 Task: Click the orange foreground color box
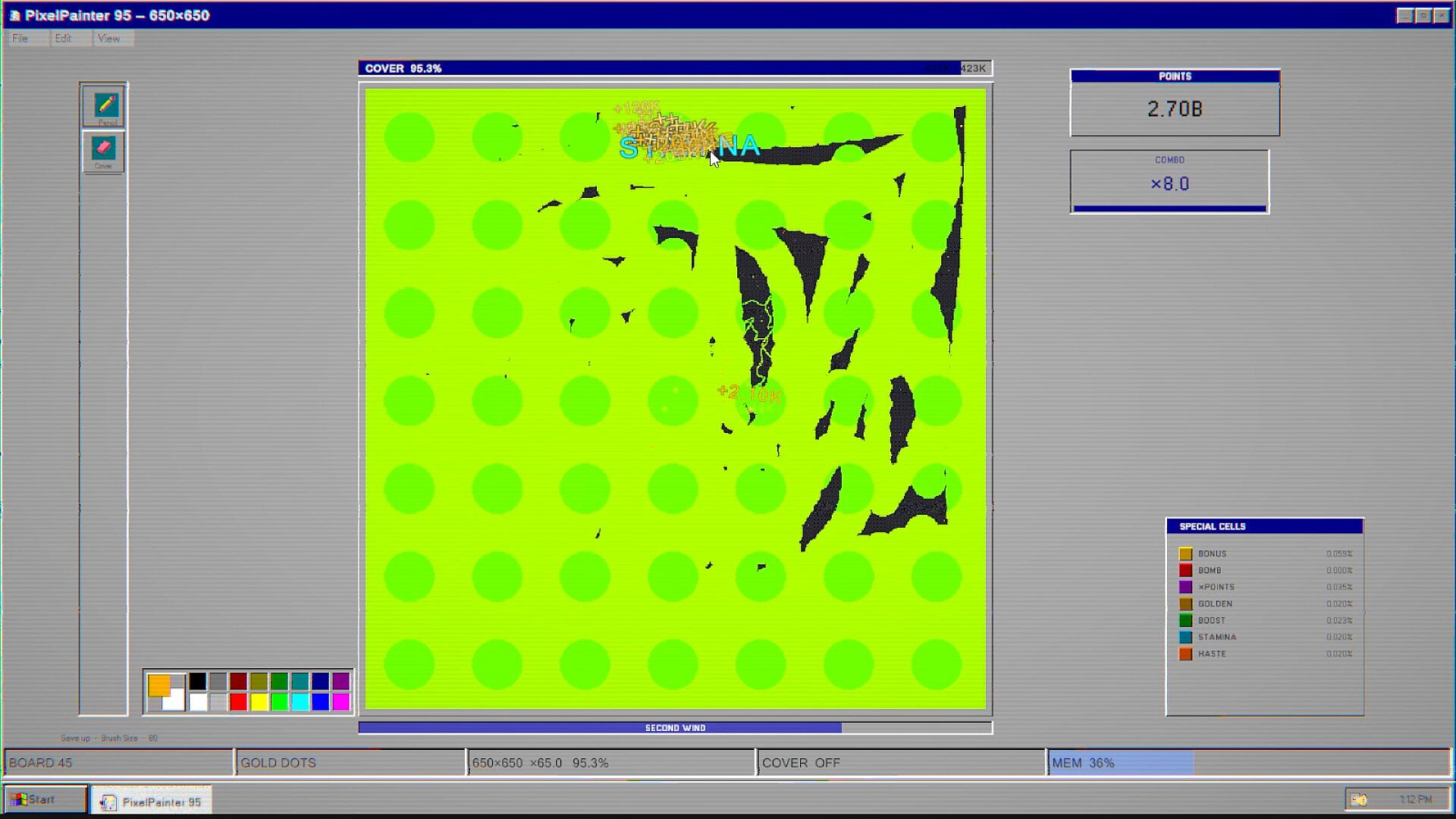pos(158,685)
